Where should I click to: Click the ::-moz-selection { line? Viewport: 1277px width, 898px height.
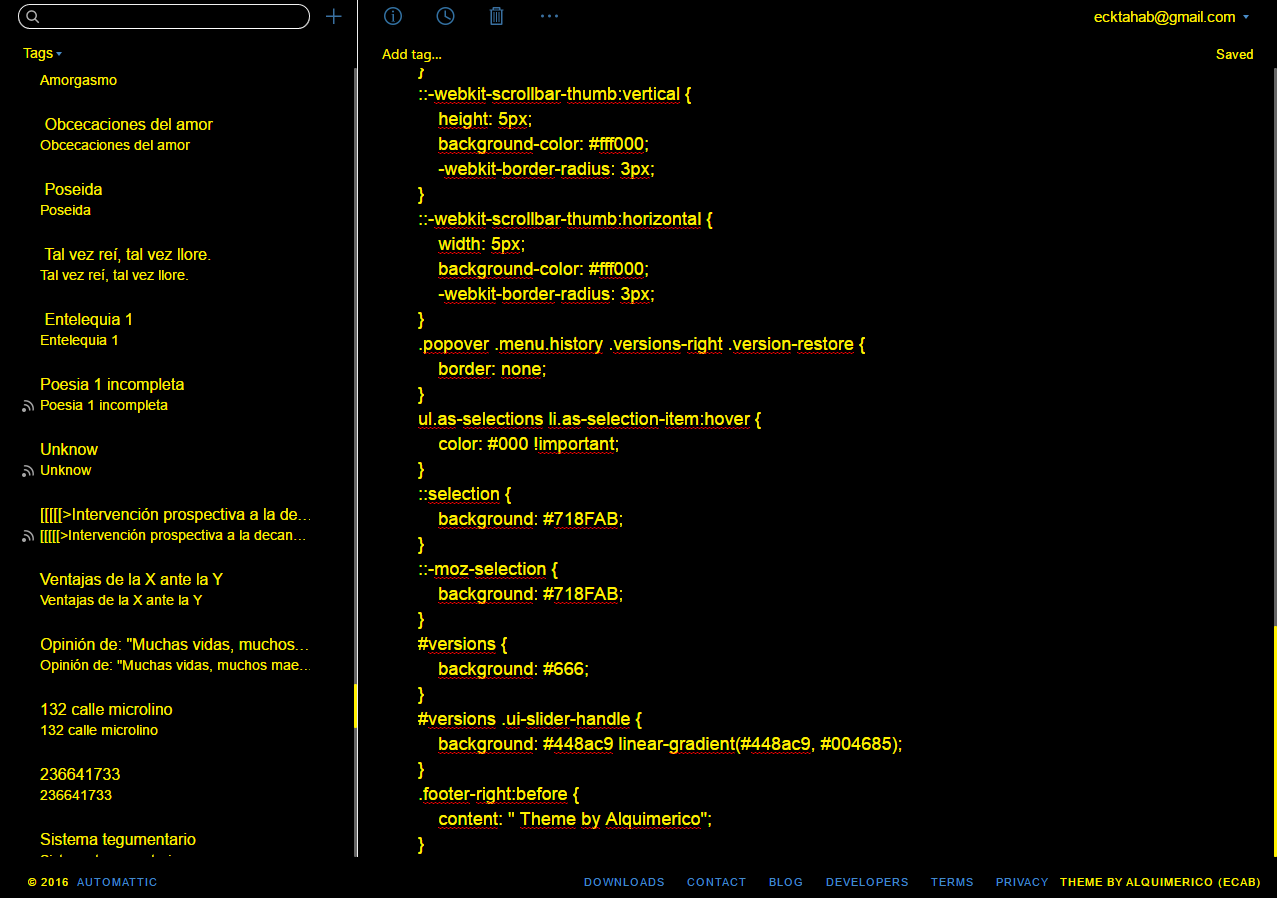488,569
